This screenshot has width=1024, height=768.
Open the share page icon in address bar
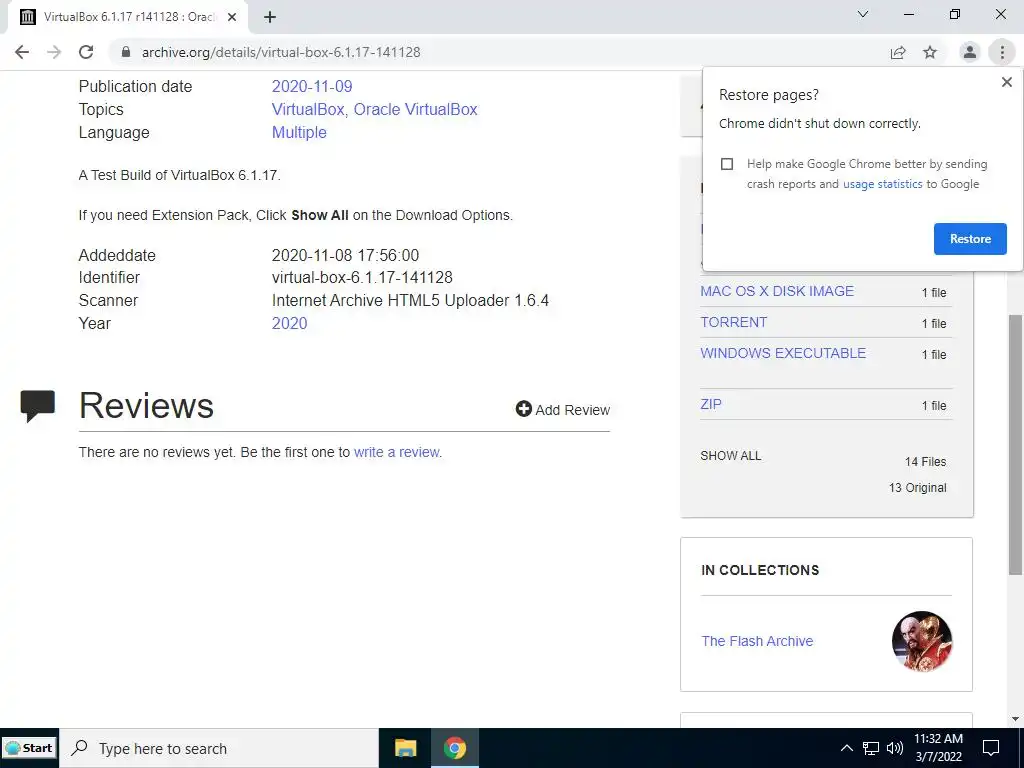[x=898, y=52]
